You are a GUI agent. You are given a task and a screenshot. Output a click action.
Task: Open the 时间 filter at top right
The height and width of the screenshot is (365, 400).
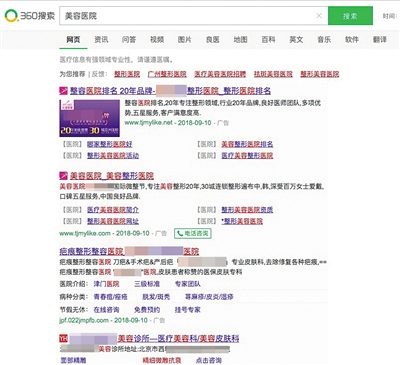tap(390, 16)
